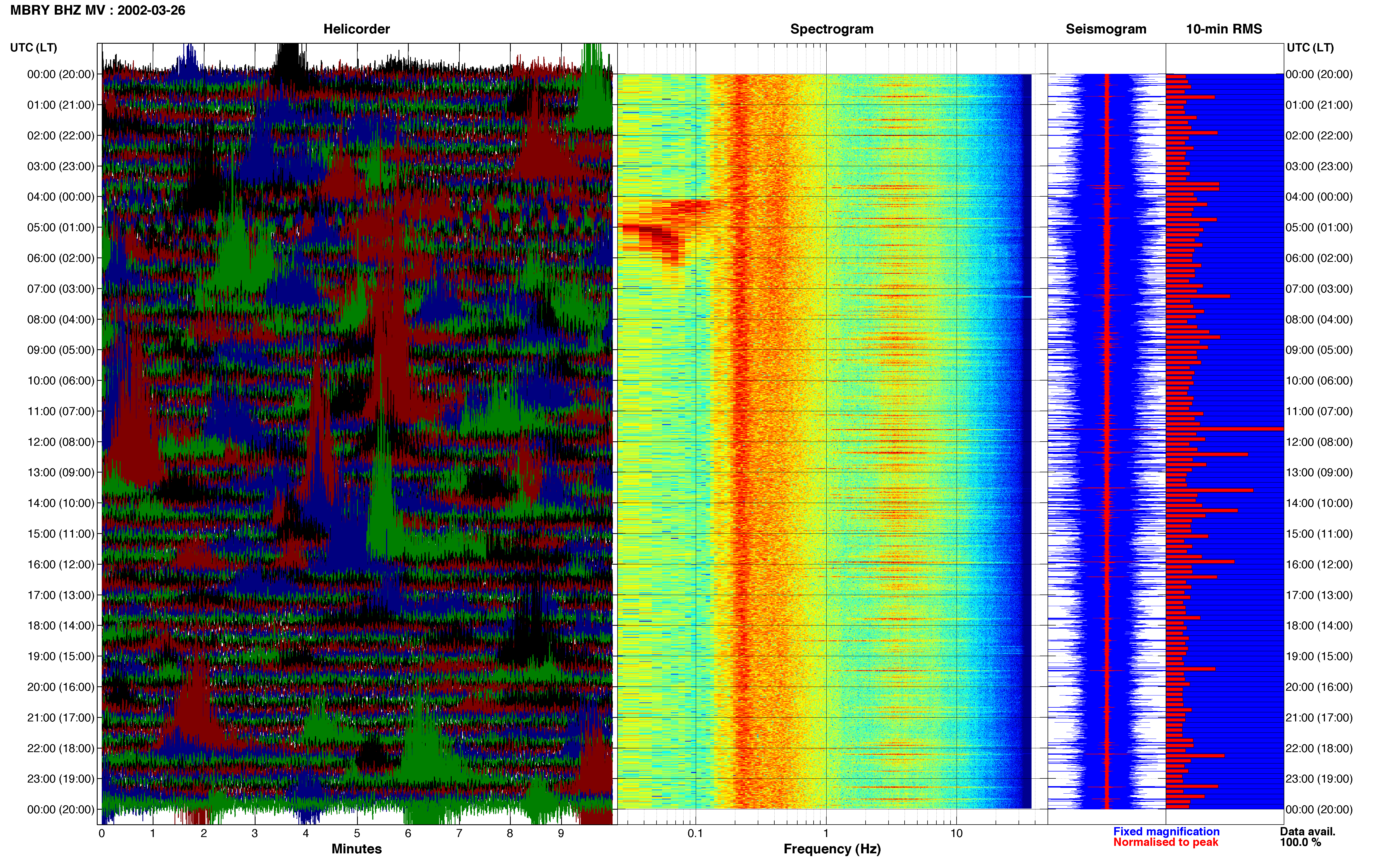Click 12:00 (08:00) on the Helicorder time axis
The height and width of the screenshot is (868, 1388).
coord(61,442)
